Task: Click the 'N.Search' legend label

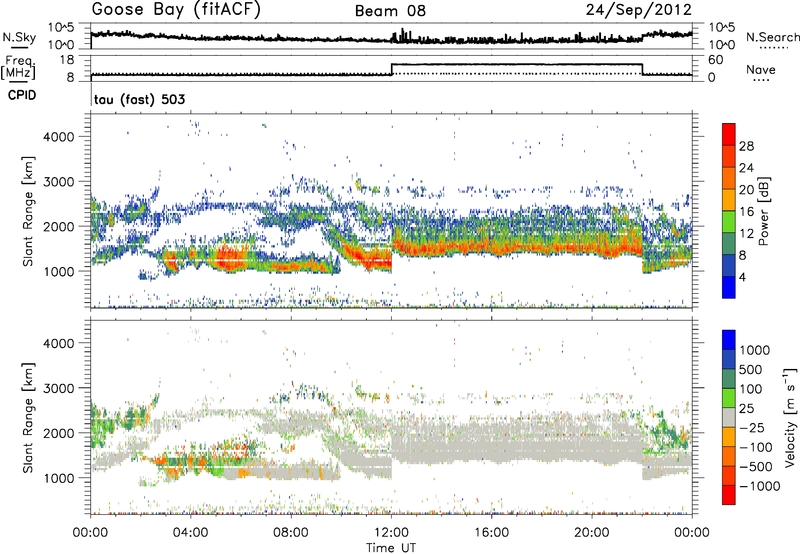Action: point(772,37)
